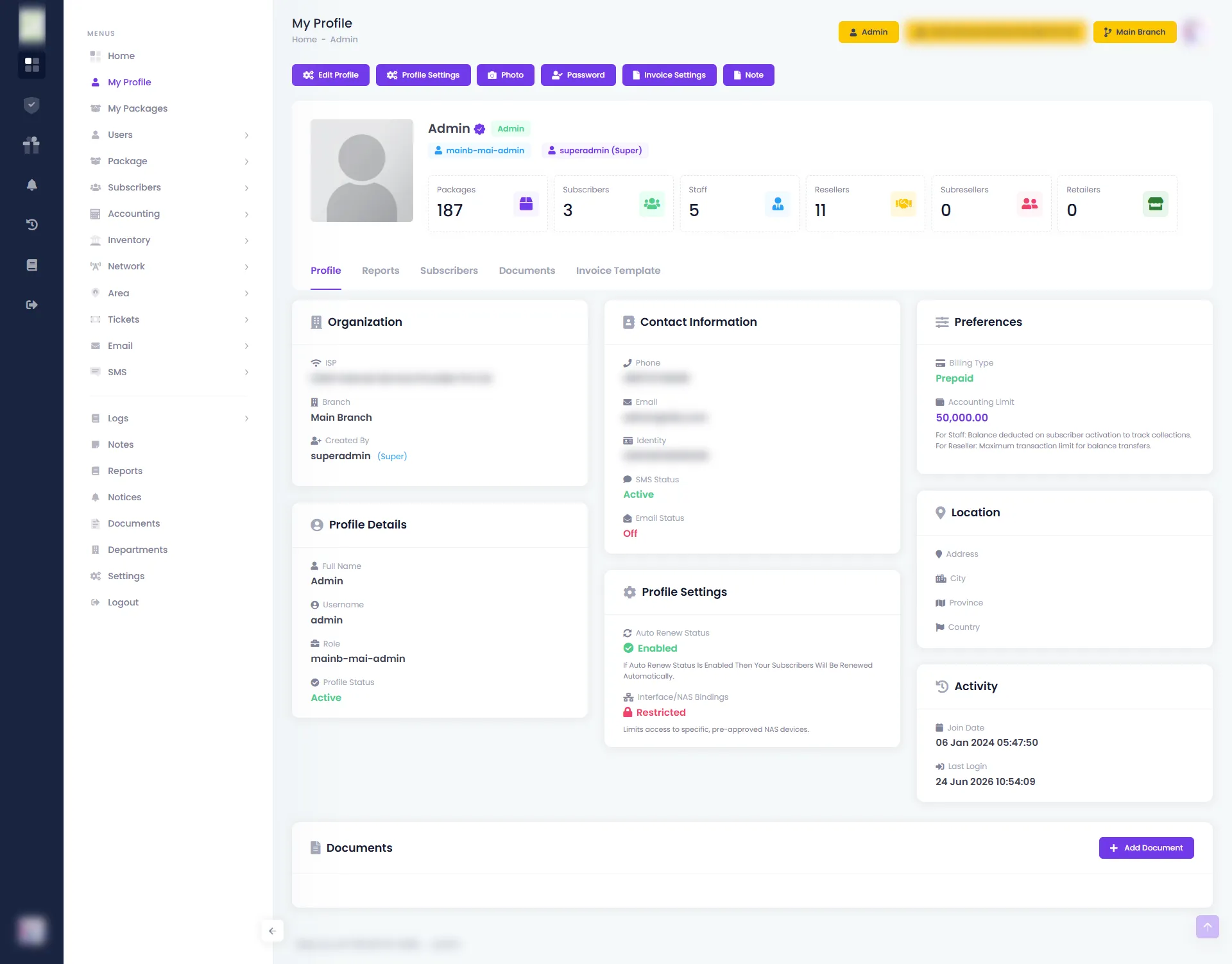Open Reports in the sidebar menu
The image size is (1232, 964).
tap(125, 471)
